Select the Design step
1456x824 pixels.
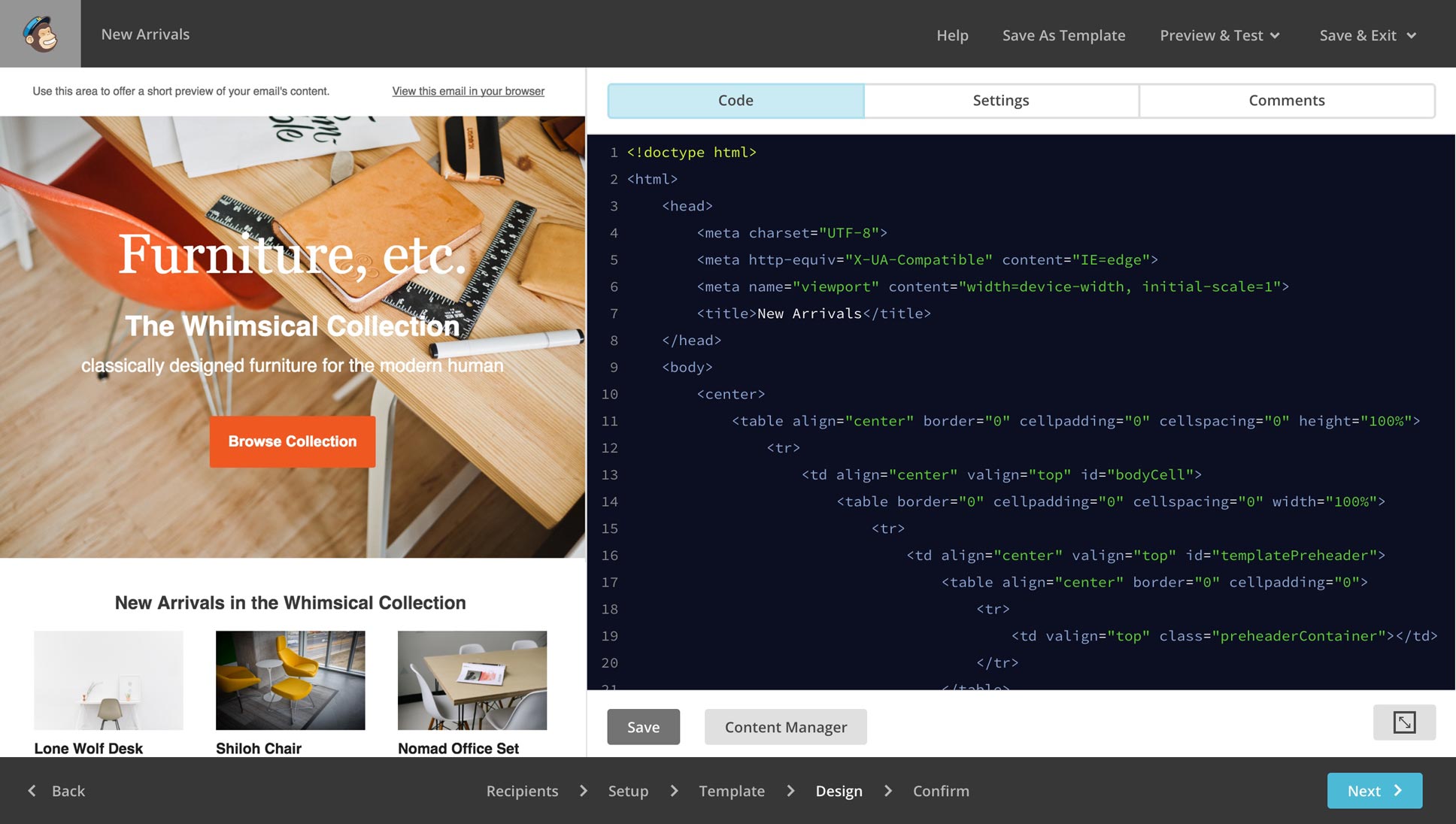click(839, 791)
